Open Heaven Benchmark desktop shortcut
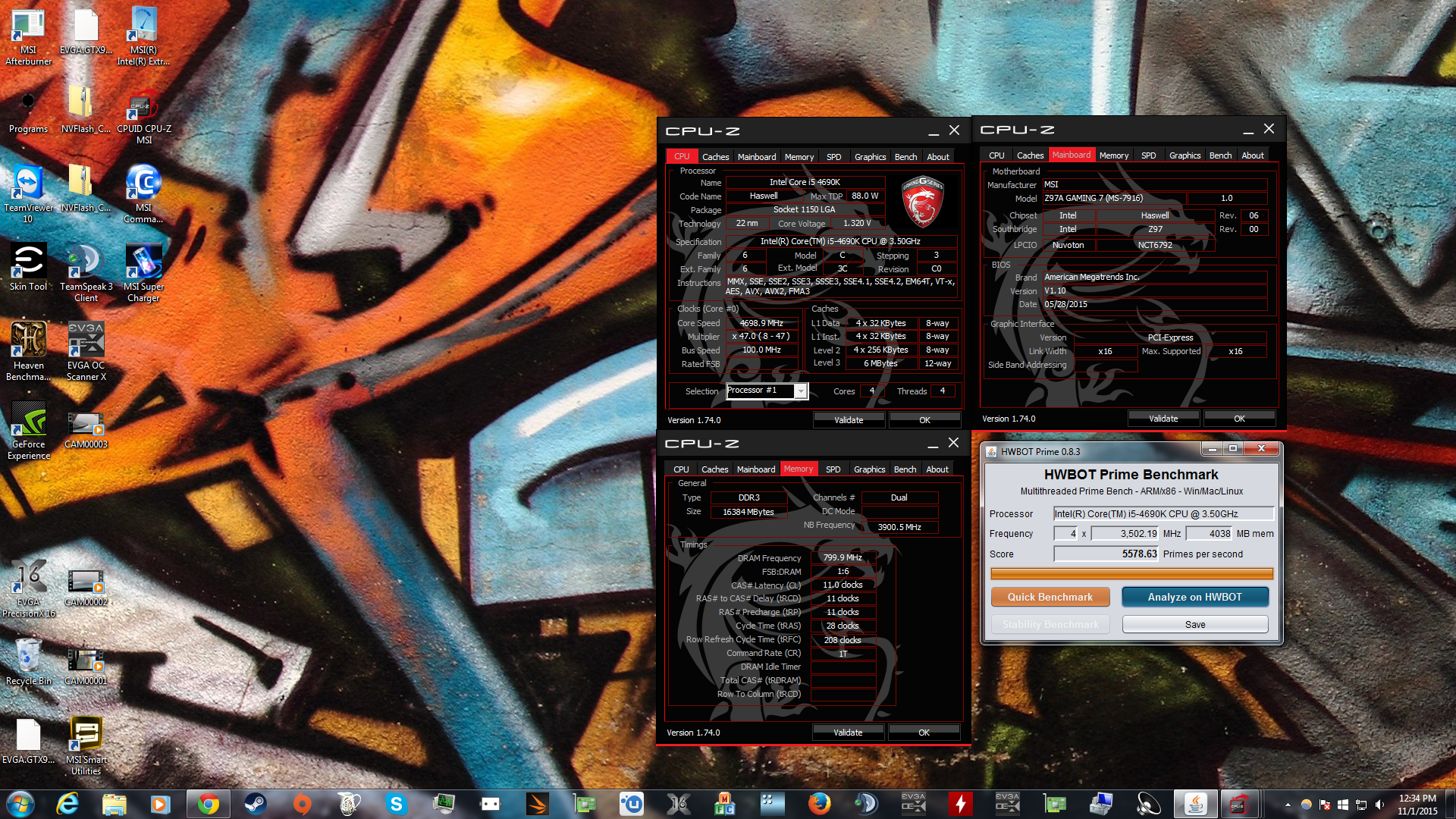Screen dimensions: 1456x819 tap(28, 352)
